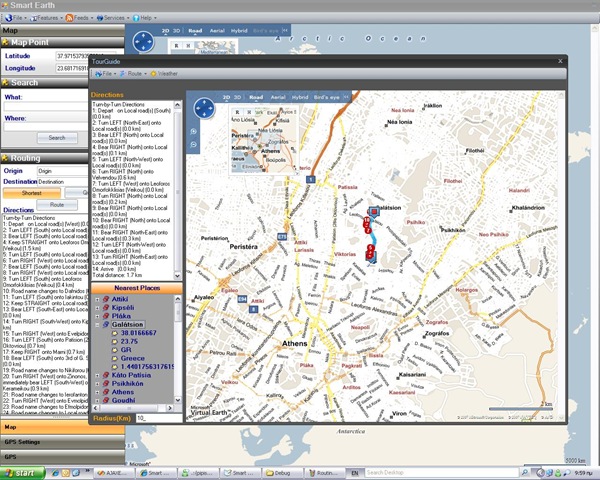Click in the What search field
The width and height of the screenshot is (600, 480).
tap(46, 107)
